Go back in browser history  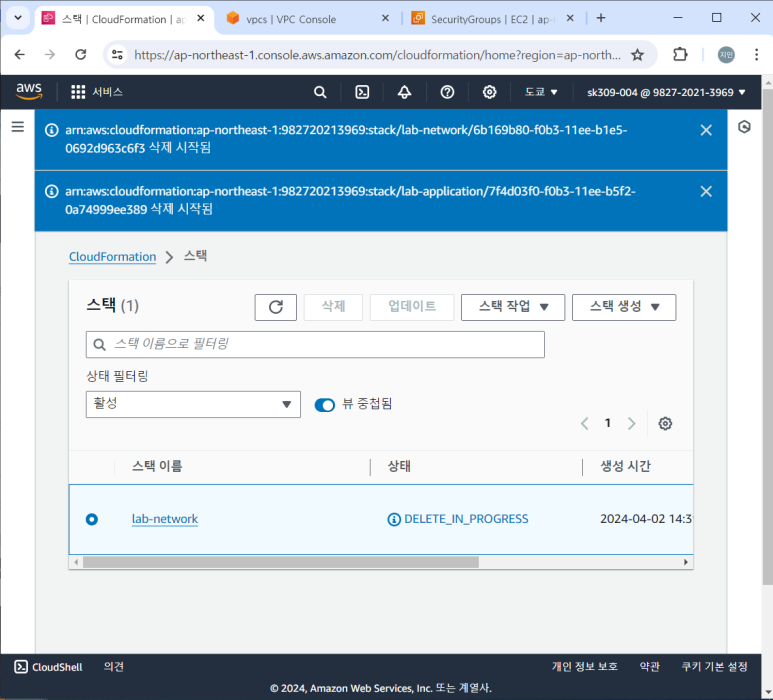click(20, 54)
